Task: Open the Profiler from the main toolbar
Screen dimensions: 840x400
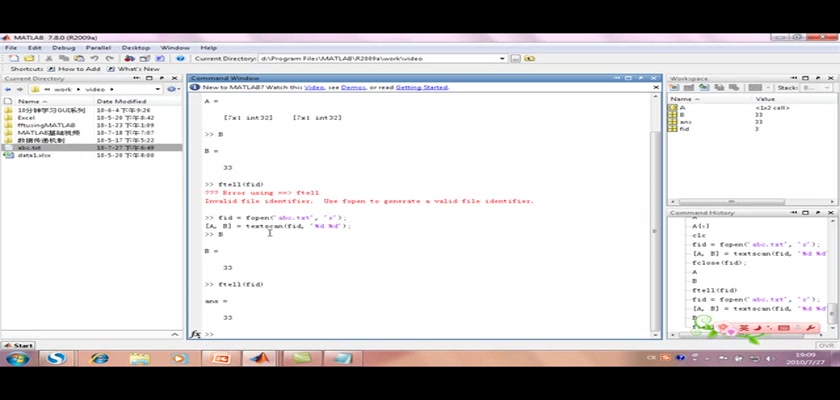Action: [160, 58]
